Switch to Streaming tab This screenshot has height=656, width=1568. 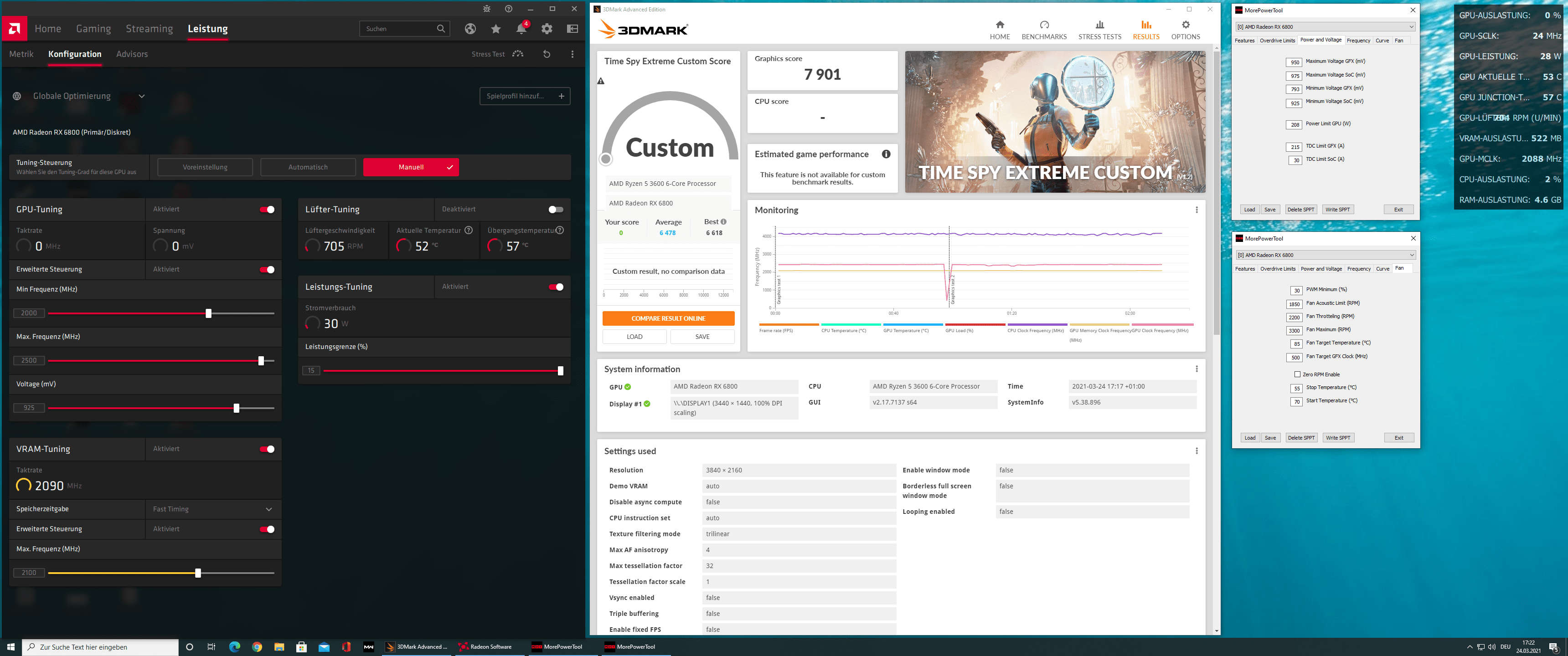point(149,29)
